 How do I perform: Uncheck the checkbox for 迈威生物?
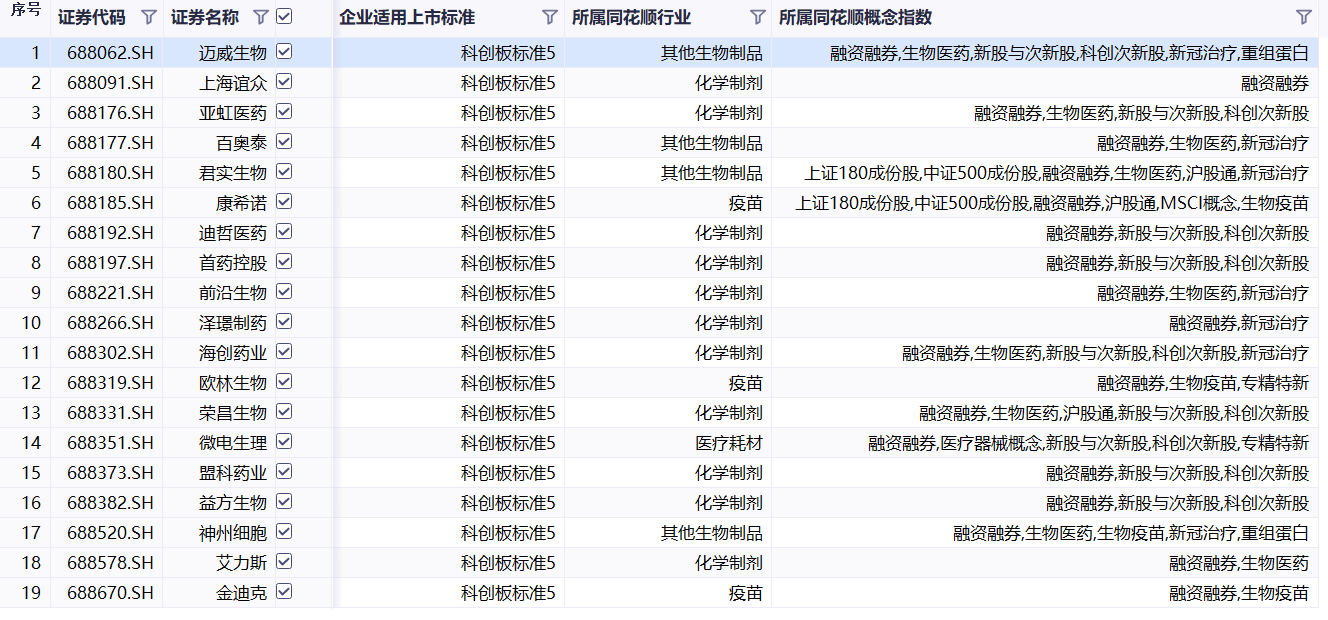[284, 52]
